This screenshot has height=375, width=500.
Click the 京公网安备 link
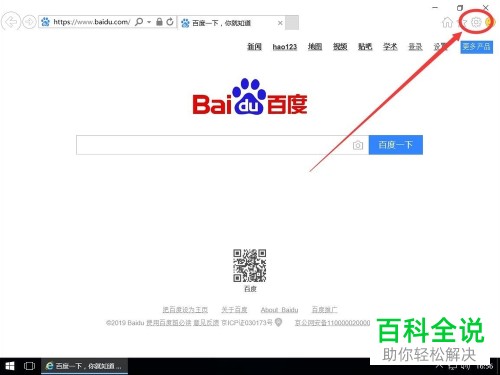tap(332, 323)
